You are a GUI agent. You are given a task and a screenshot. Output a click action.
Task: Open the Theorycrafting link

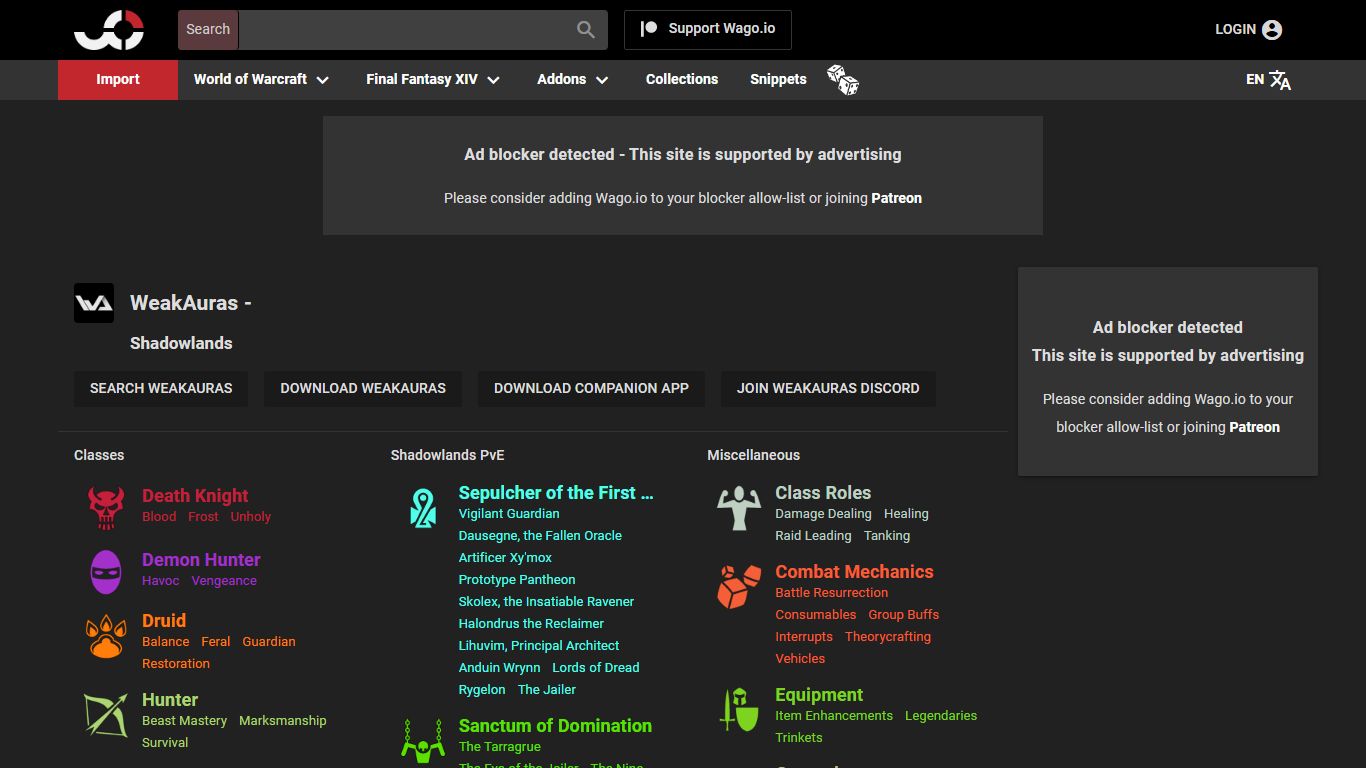pos(888,637)
